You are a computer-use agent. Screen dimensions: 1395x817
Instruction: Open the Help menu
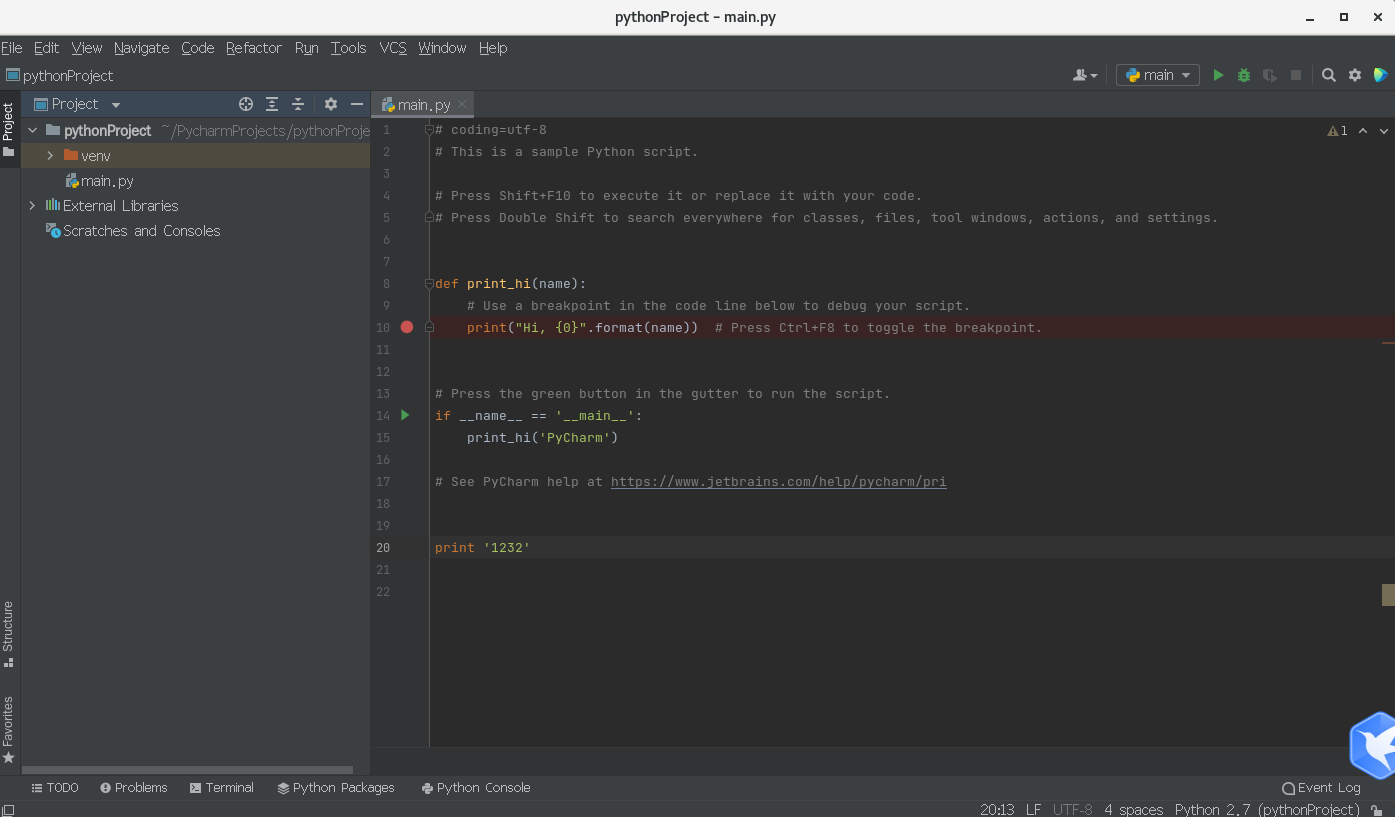click(493, 48)
